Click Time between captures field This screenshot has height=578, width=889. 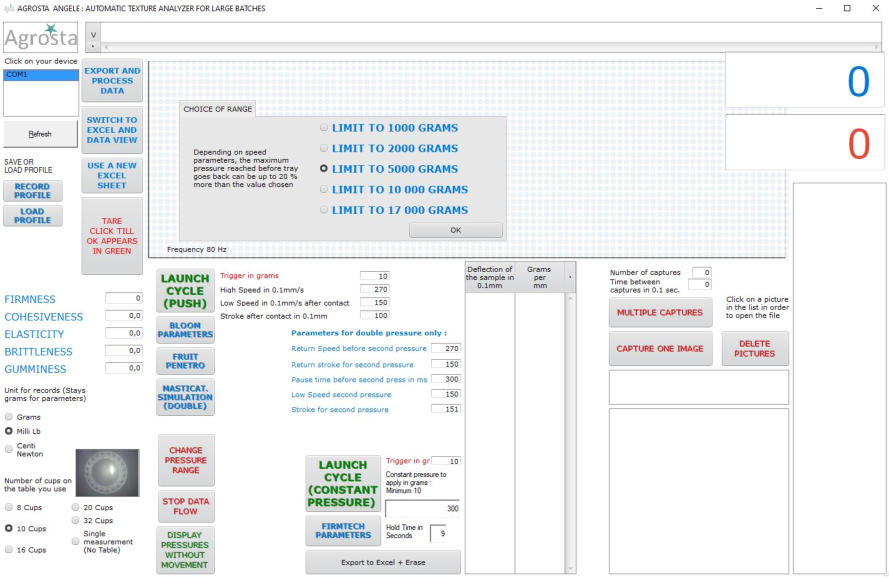pyautogui.click(x=700, y=285)
